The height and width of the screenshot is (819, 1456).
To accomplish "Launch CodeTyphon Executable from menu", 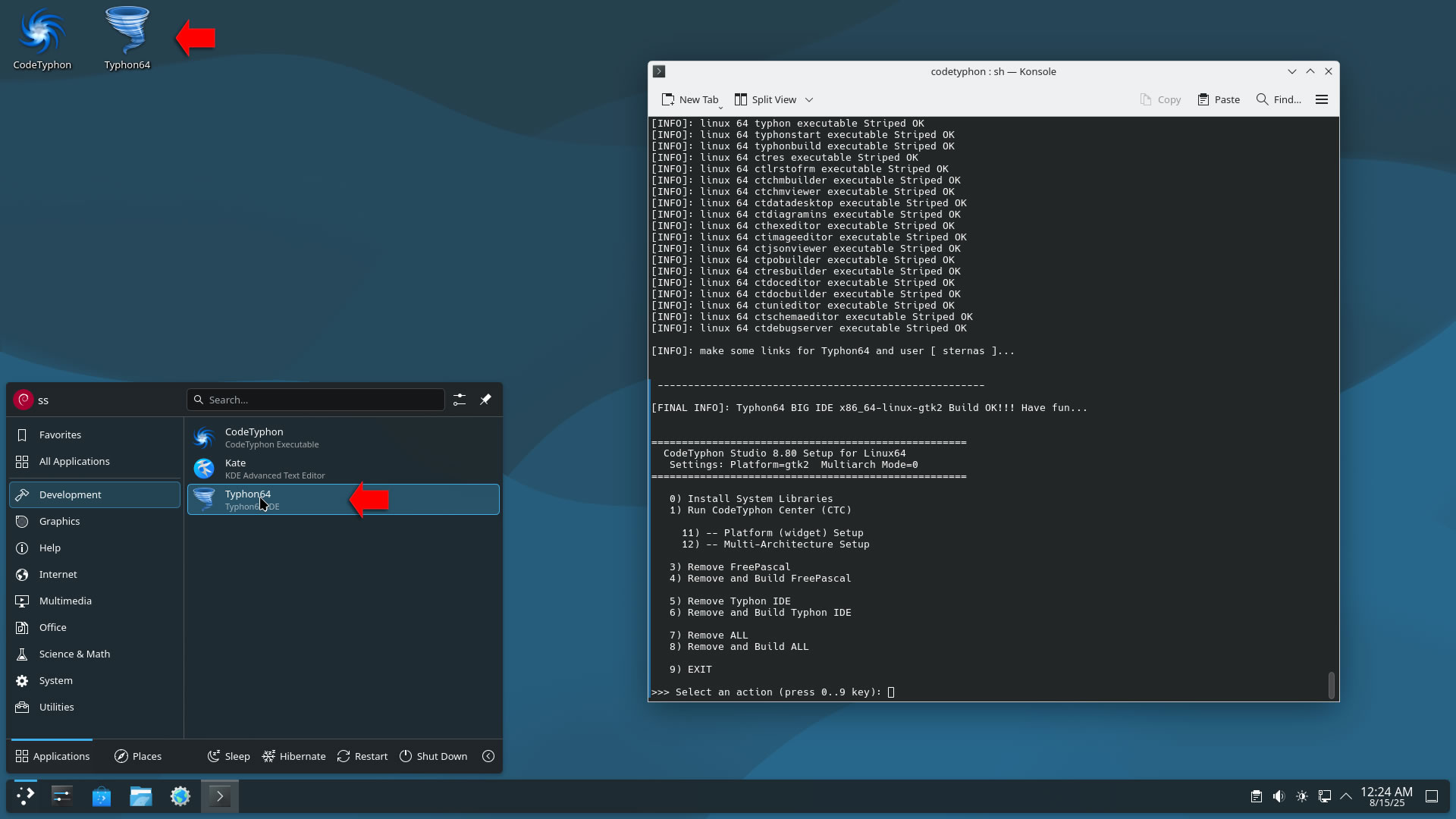I will 344,438.
